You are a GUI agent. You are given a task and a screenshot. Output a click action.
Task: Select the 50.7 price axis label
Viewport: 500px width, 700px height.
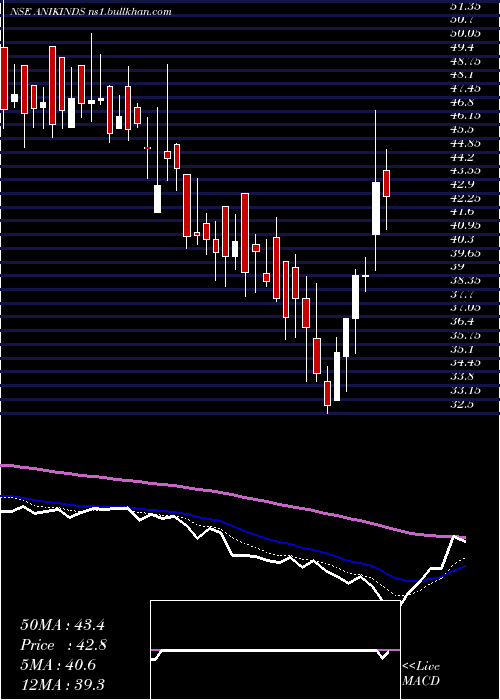coord(462,20)
